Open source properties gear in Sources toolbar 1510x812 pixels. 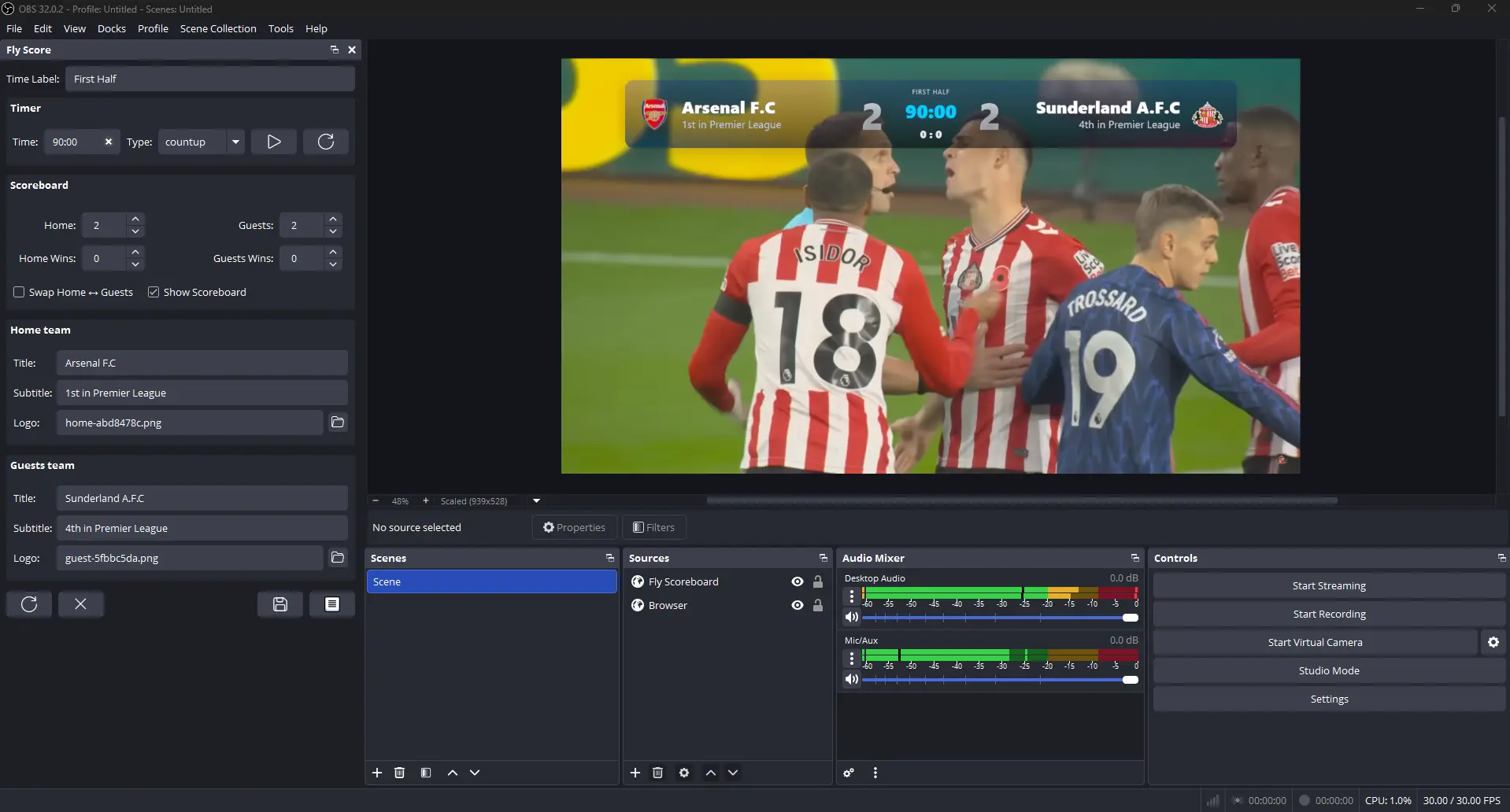pos(683,773)
